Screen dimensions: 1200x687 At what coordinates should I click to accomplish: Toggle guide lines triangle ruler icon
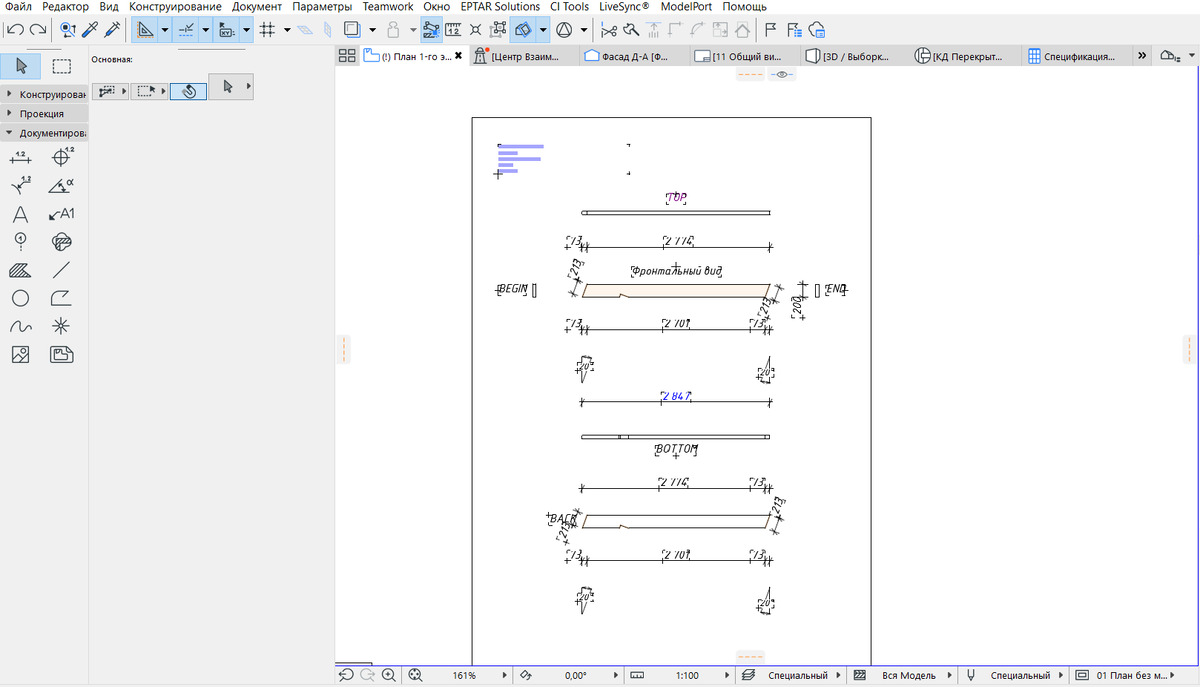144,30
